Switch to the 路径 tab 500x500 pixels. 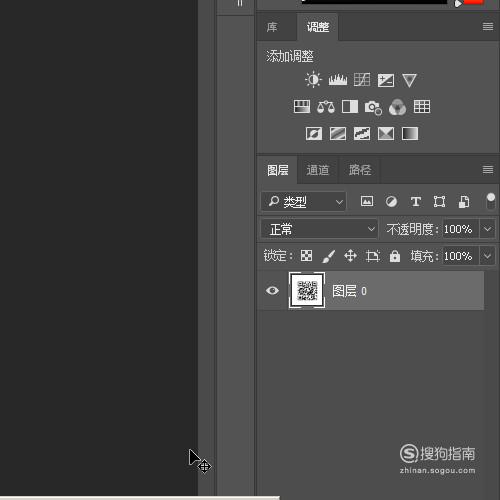[360, 170]
